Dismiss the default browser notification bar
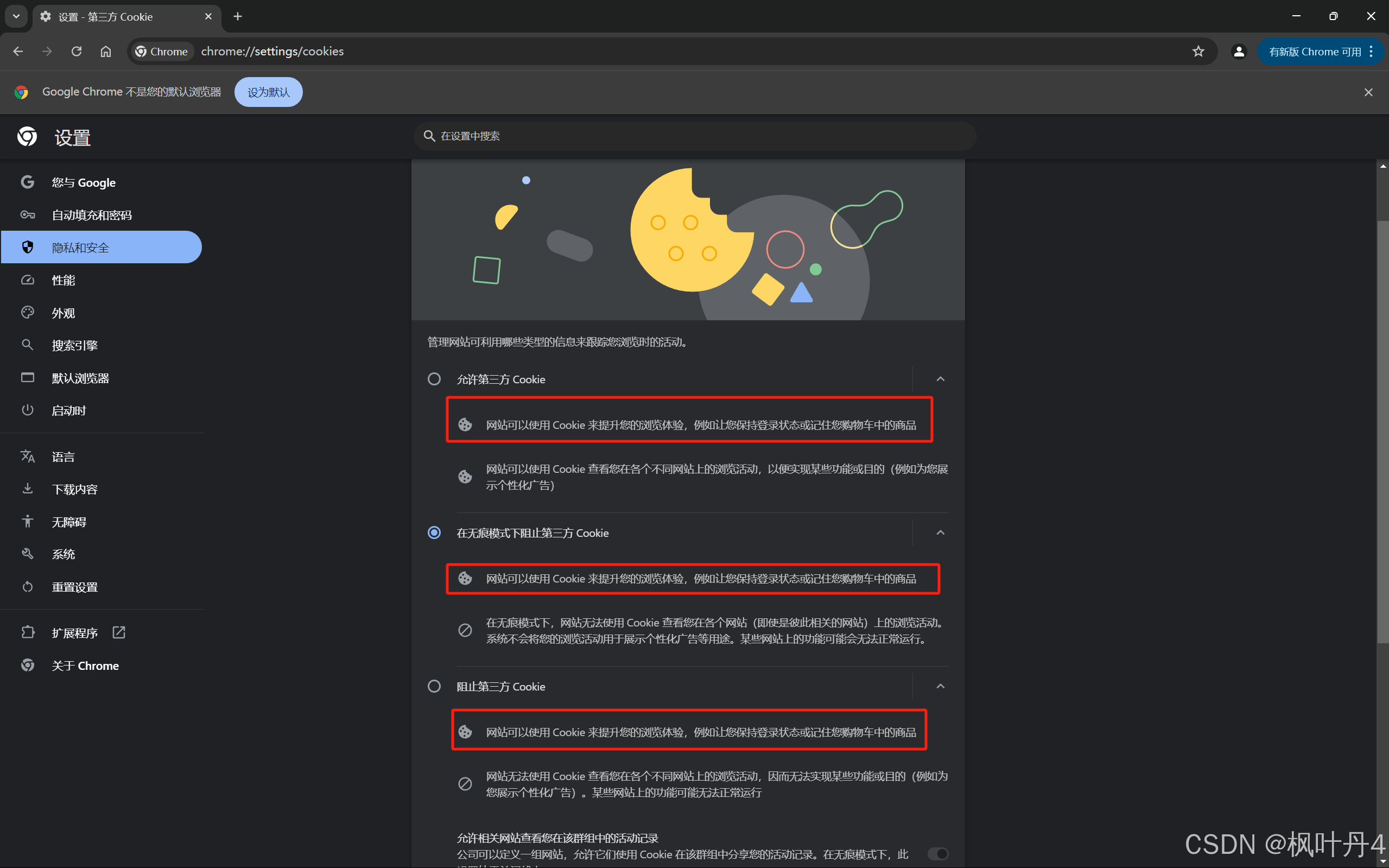This screenshot has width=1389, height=868. click(x=1368, y=92)
